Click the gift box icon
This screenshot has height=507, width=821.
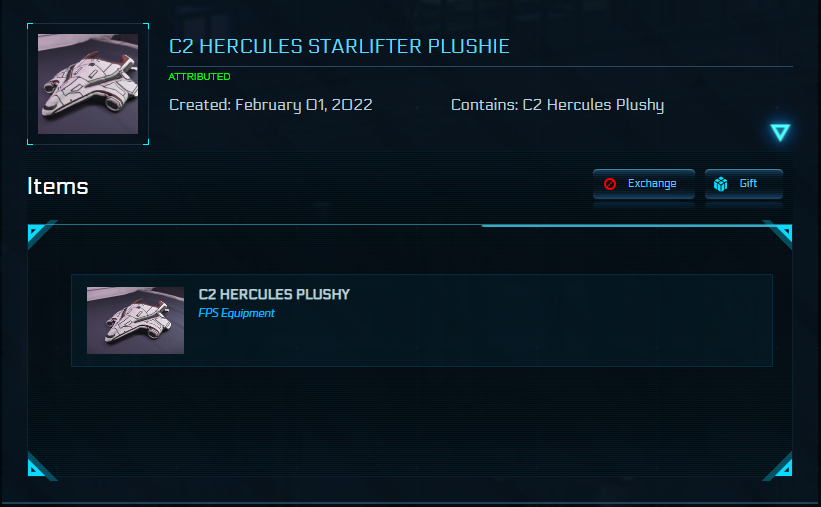720,184
